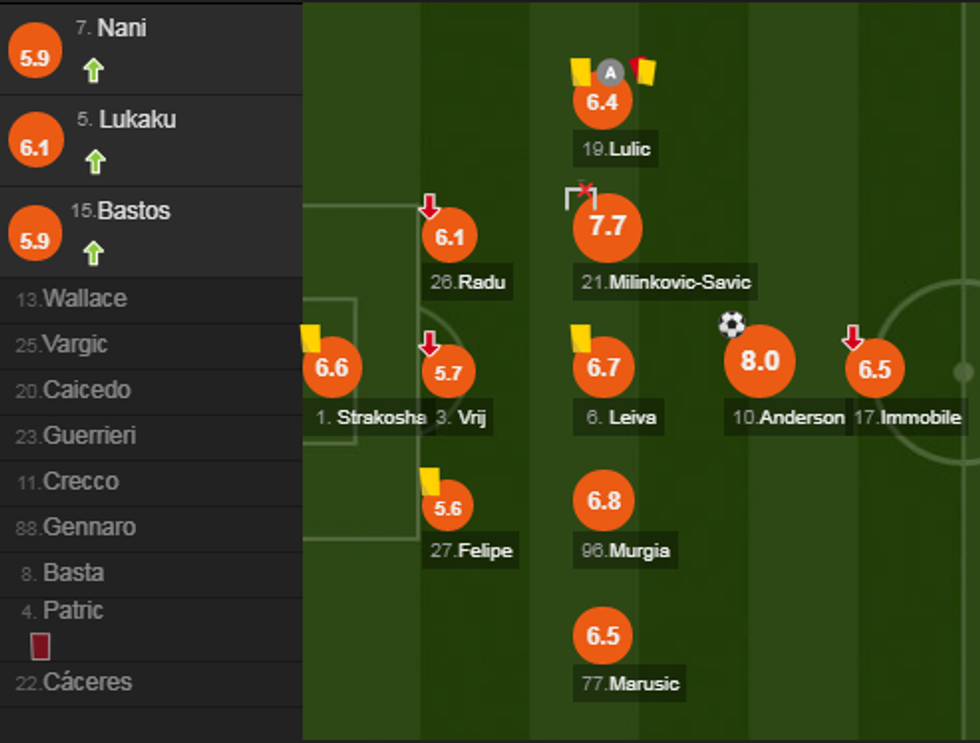Click the yellow card next to Strakosha

click(310, 338)
